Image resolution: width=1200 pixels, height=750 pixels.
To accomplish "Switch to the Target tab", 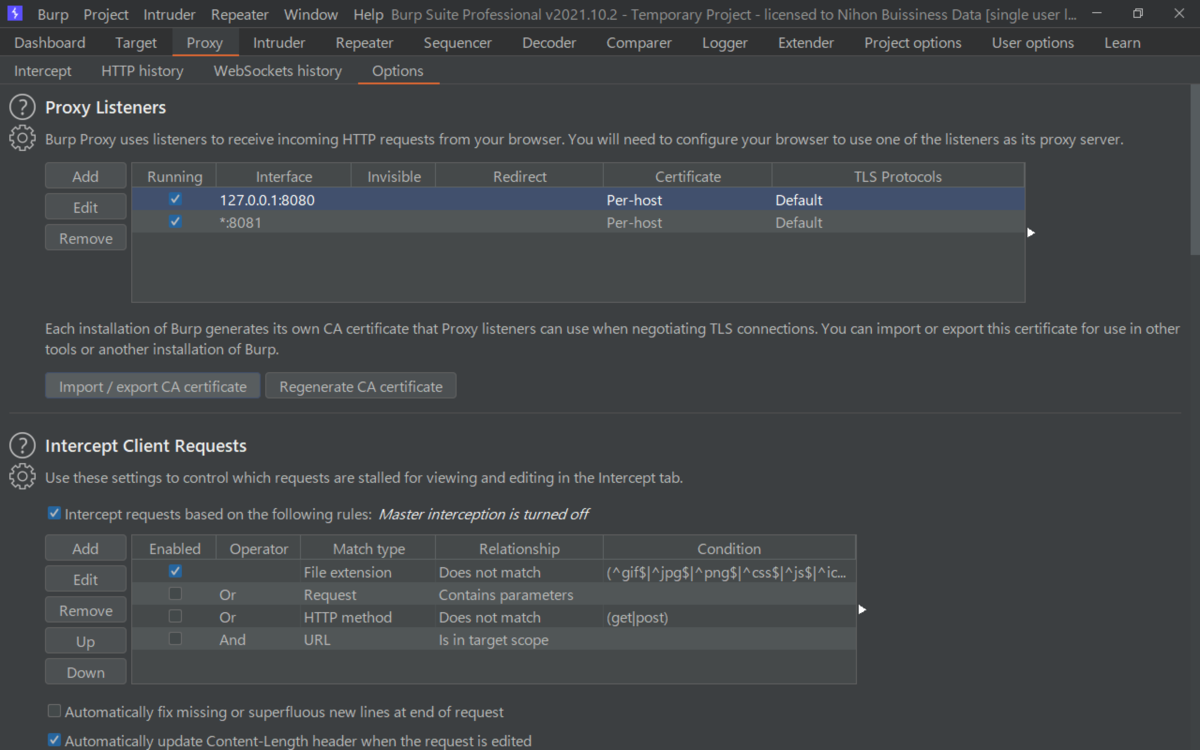I will [x=136, y=43].
